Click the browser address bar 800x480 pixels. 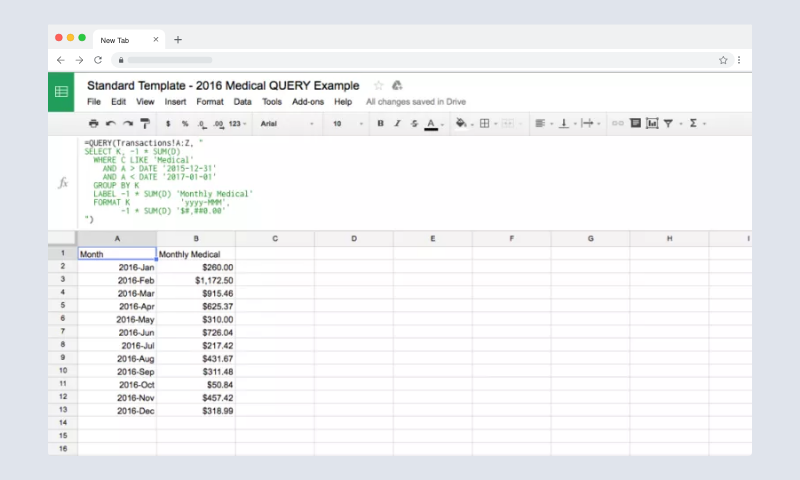click(422, 60)
